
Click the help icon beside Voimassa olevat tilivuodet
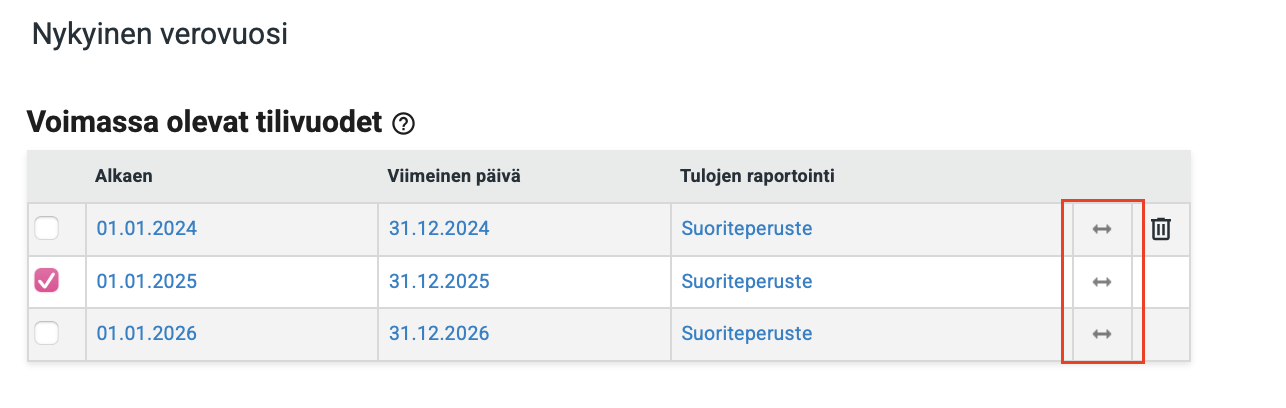click(x=403, y=124)
